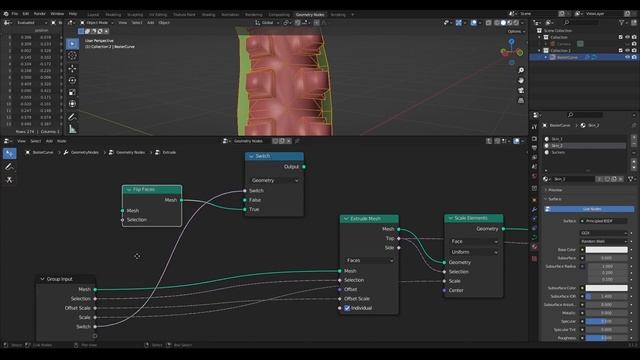Select the node editor Select tool
This screenshot has width=640, height=360.
coord(9,153)
